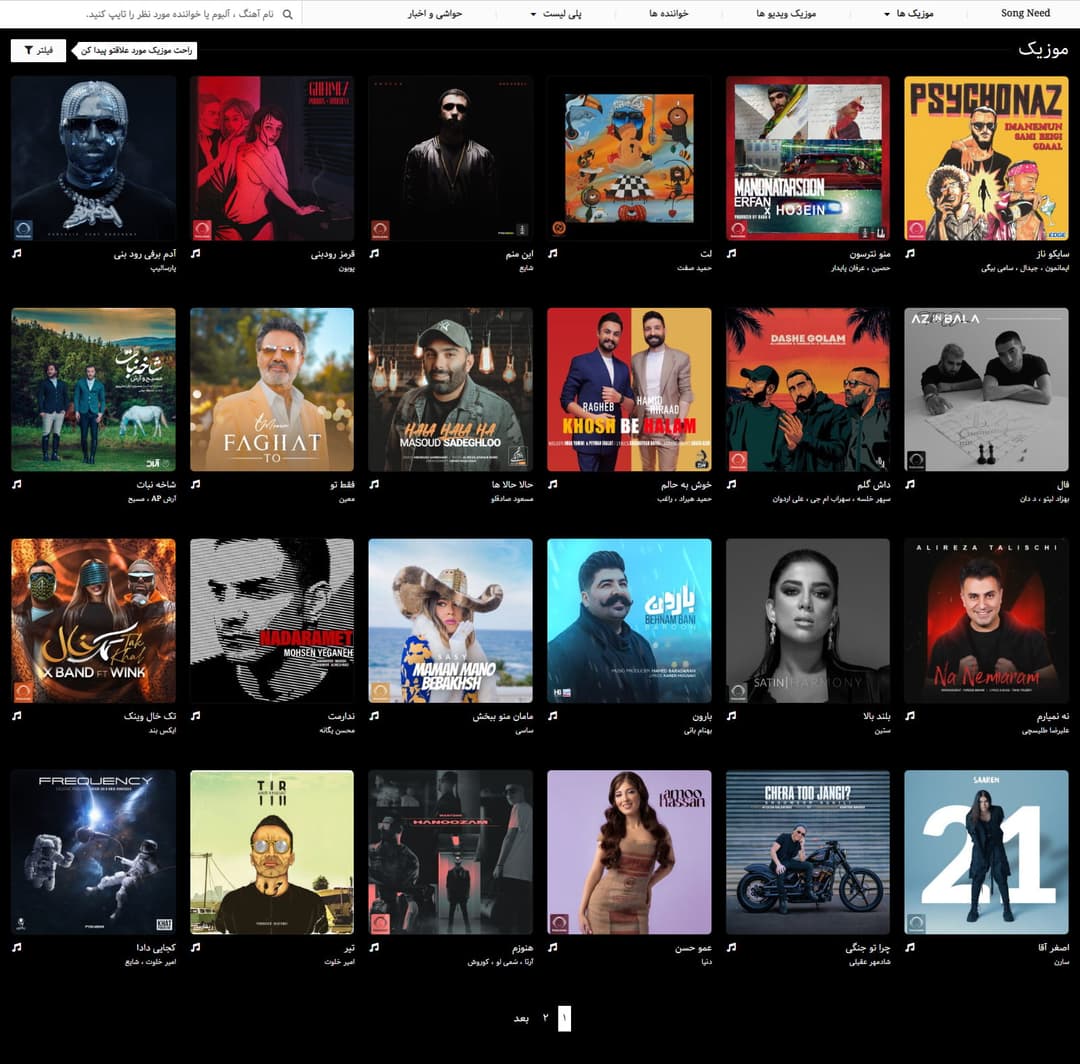Open the Psychonaz album cover
The image size is (1080, 1064).
tap(986, 158)
